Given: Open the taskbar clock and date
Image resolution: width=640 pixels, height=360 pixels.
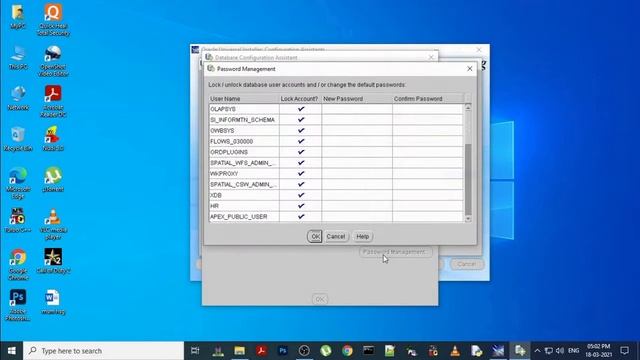Looking at the screenshot, I should tap(598, 351).
